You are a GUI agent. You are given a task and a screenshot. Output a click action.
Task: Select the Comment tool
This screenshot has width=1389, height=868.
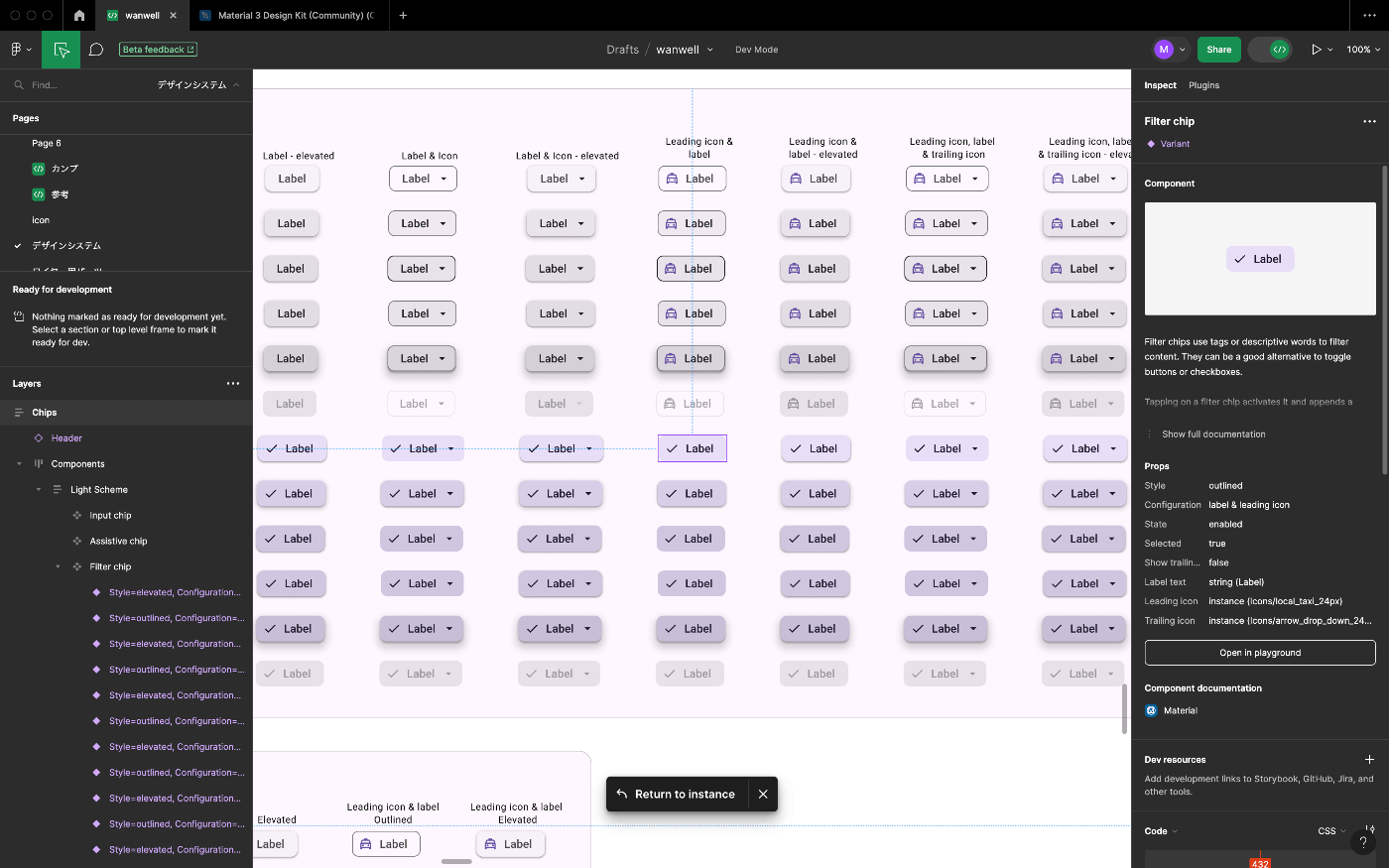pyautogui.click(x=96, y=50)
